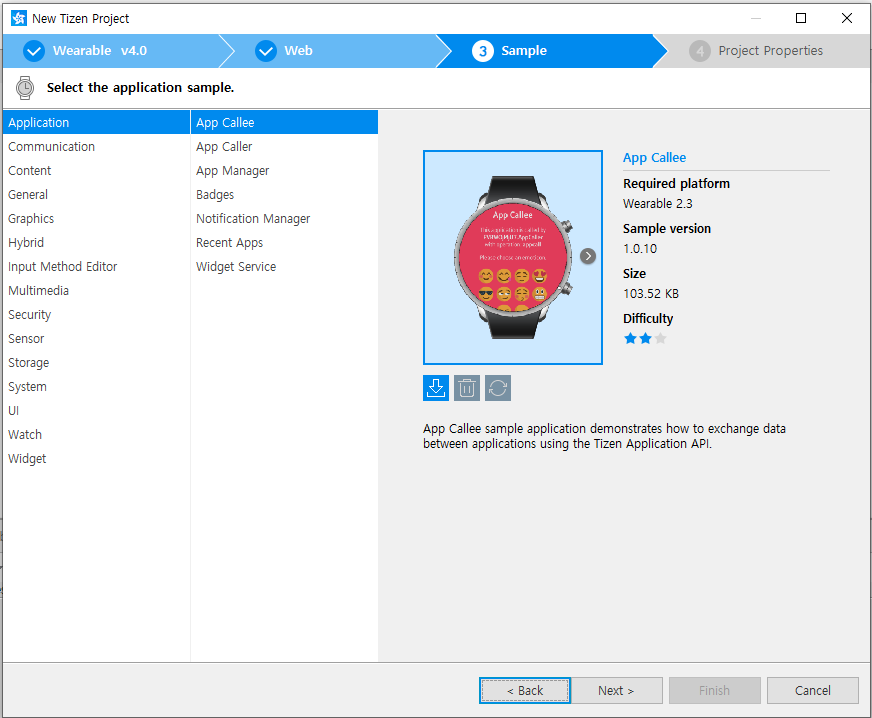Image resolution: width=872 pixels, height=718 pixels.
Task: Select the Storage category
Action: 96,363
